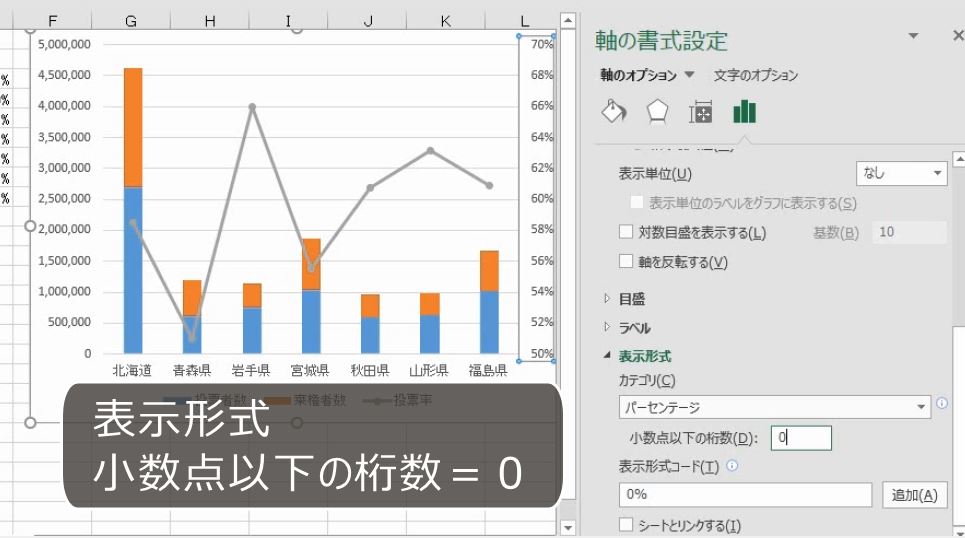
Task: Click info icon beside 表示形式コード
Action: click(x=732, y=465)
